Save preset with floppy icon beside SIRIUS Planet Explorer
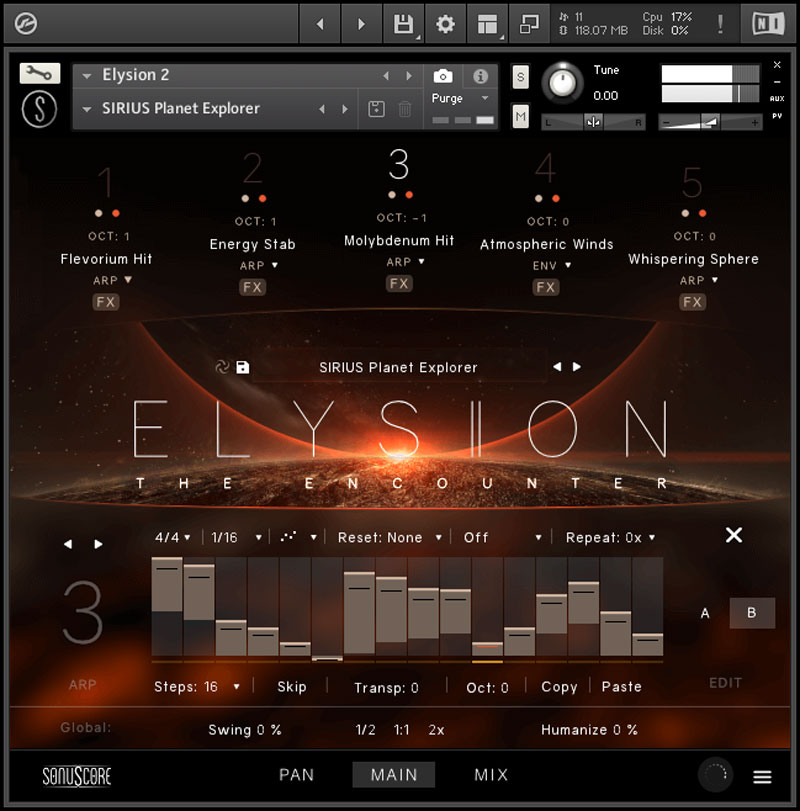This screenshot has height=811, width=800. pos(243,367)
